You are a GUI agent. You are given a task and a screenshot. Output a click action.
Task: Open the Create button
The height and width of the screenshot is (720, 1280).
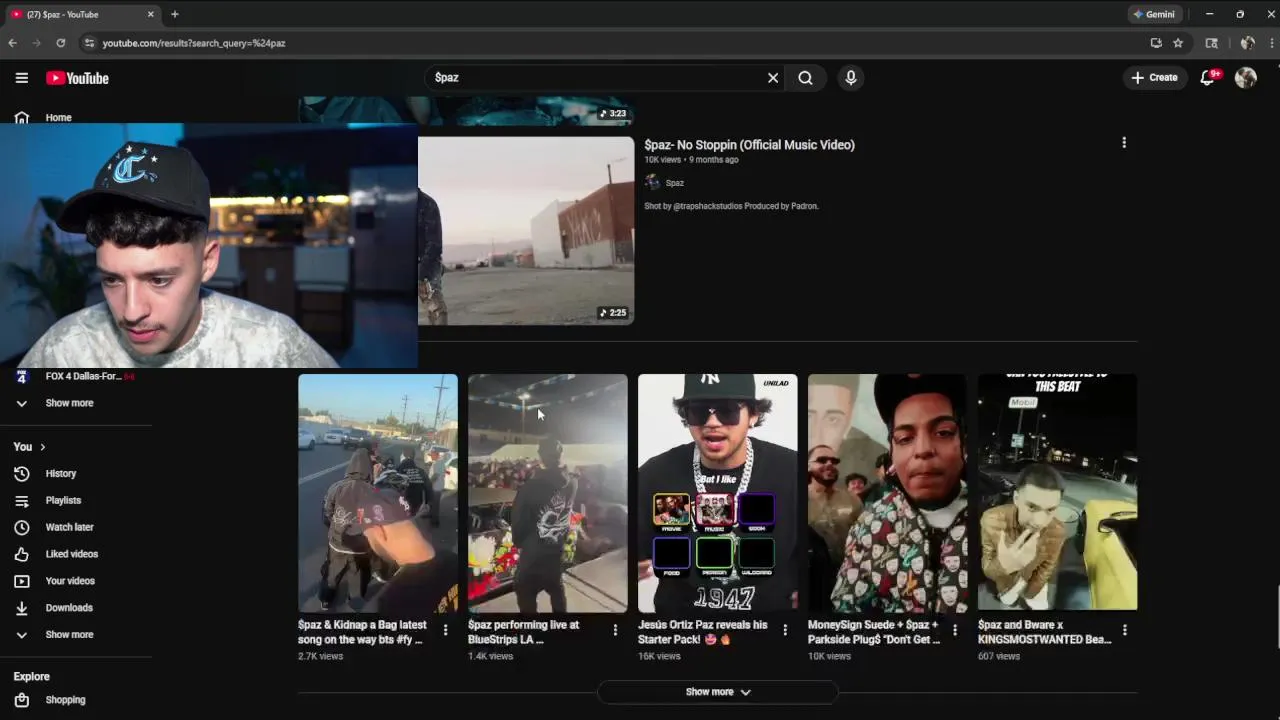click(x=1154, y=77)
